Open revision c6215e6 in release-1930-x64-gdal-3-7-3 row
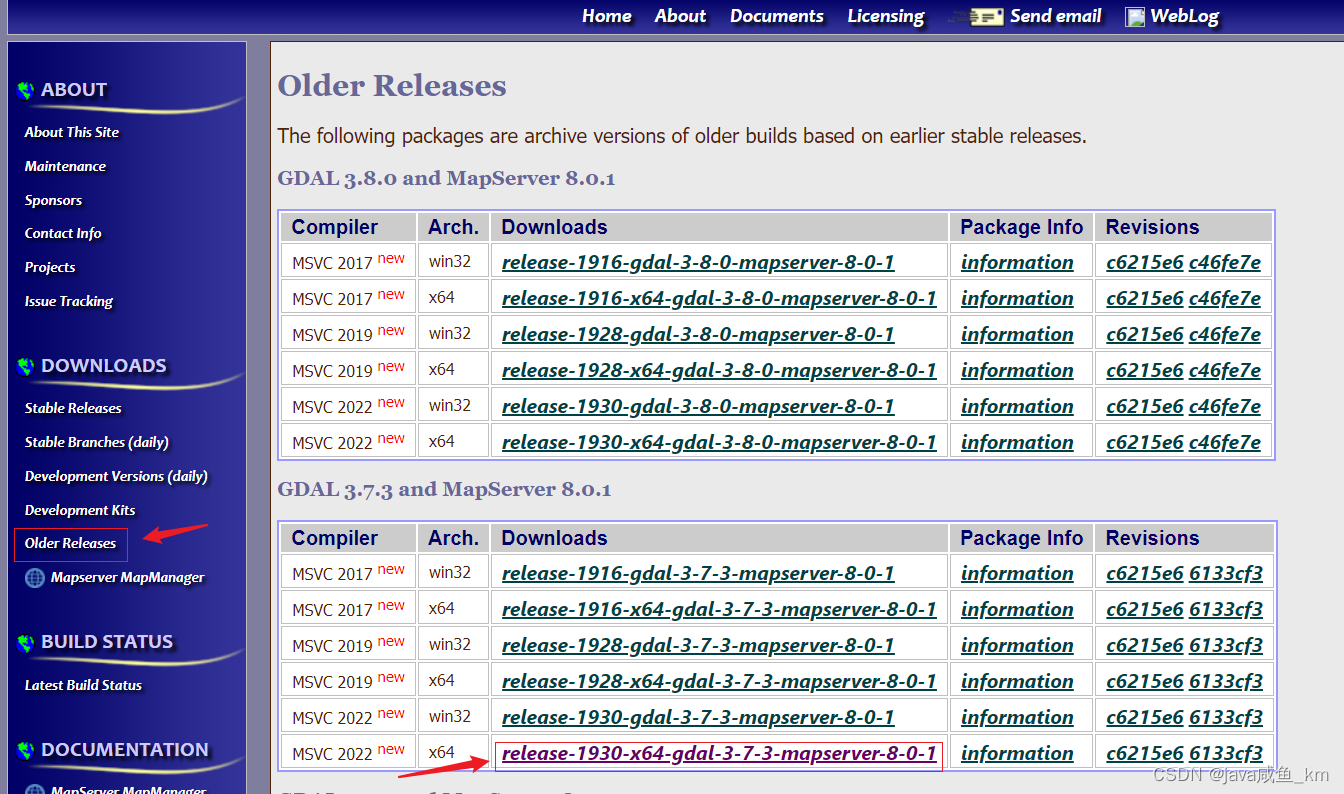1344x794 pixels. (x=1145, y=753)
